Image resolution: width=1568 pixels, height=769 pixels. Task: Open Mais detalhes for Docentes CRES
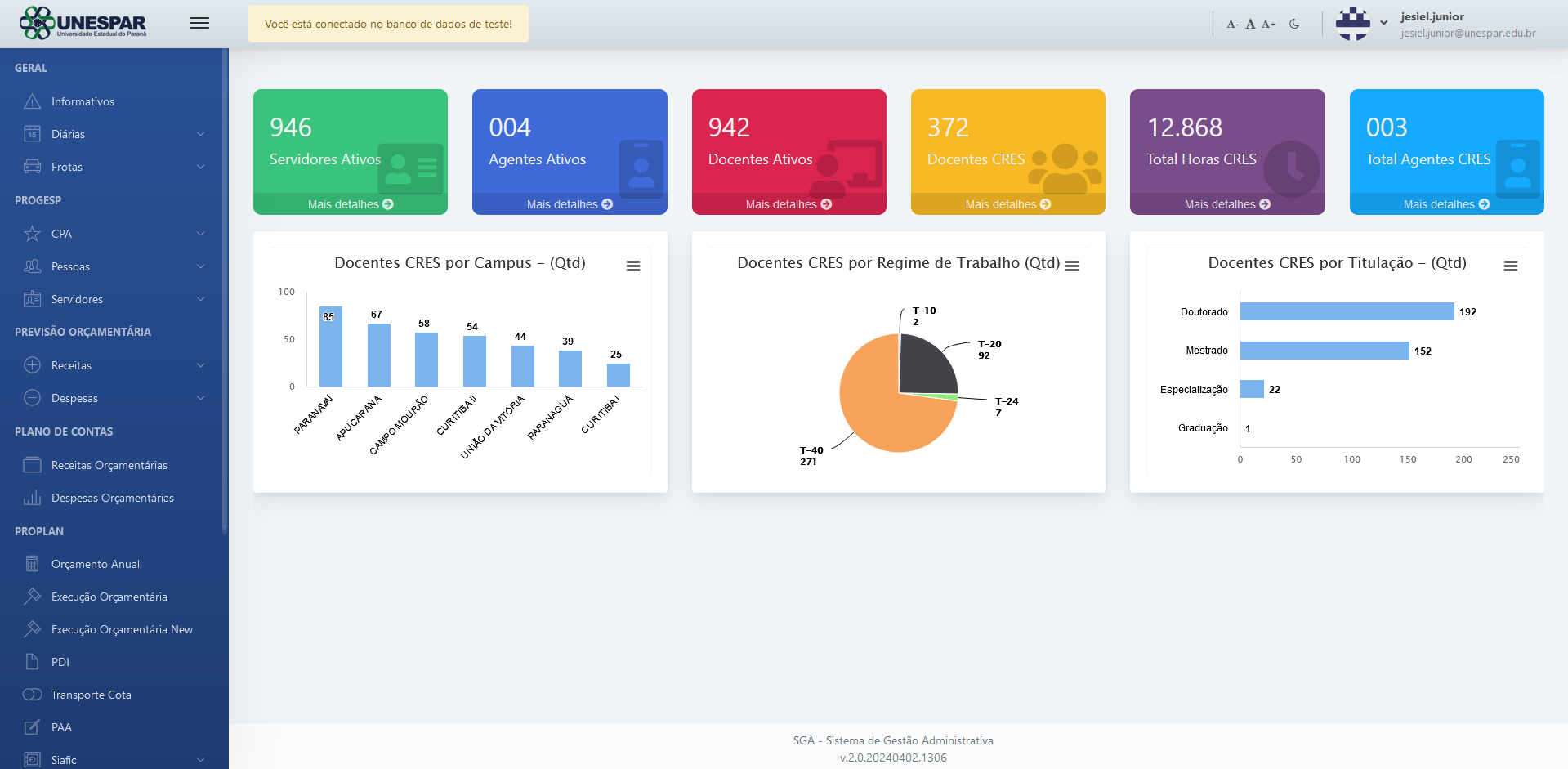(1008, 204)
